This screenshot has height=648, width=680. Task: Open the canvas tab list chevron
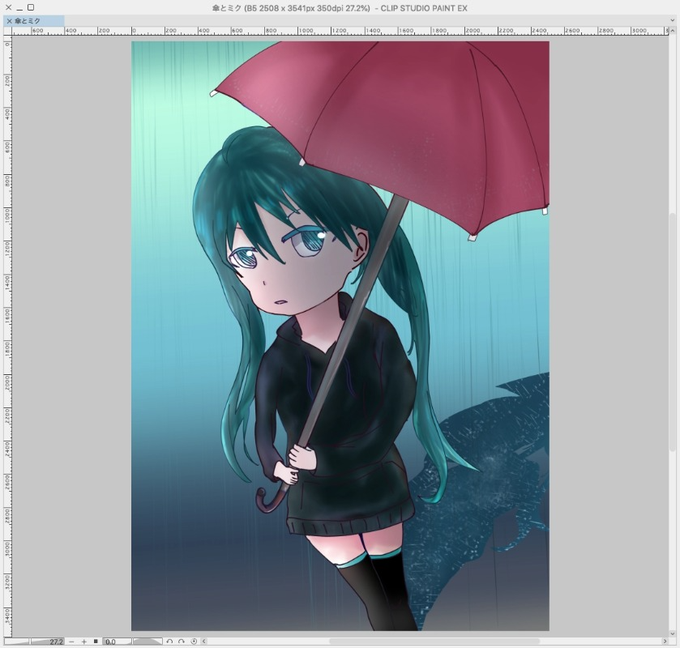point(672,20)
